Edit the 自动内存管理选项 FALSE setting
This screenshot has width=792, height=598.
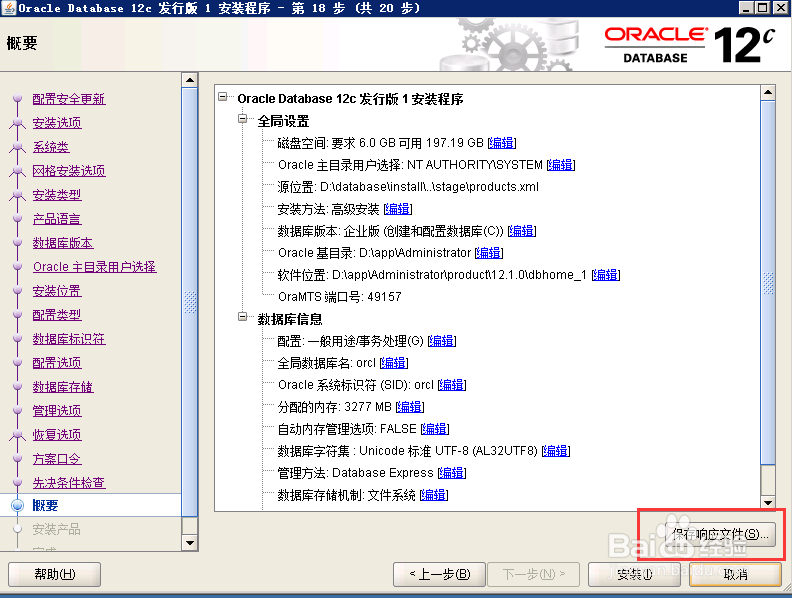[434, 429]
